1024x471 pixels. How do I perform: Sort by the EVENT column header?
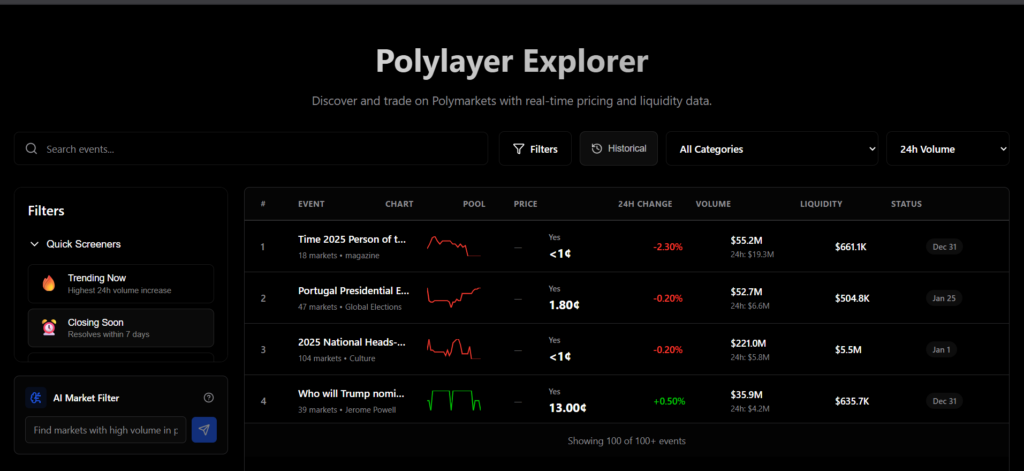point(311,204)
